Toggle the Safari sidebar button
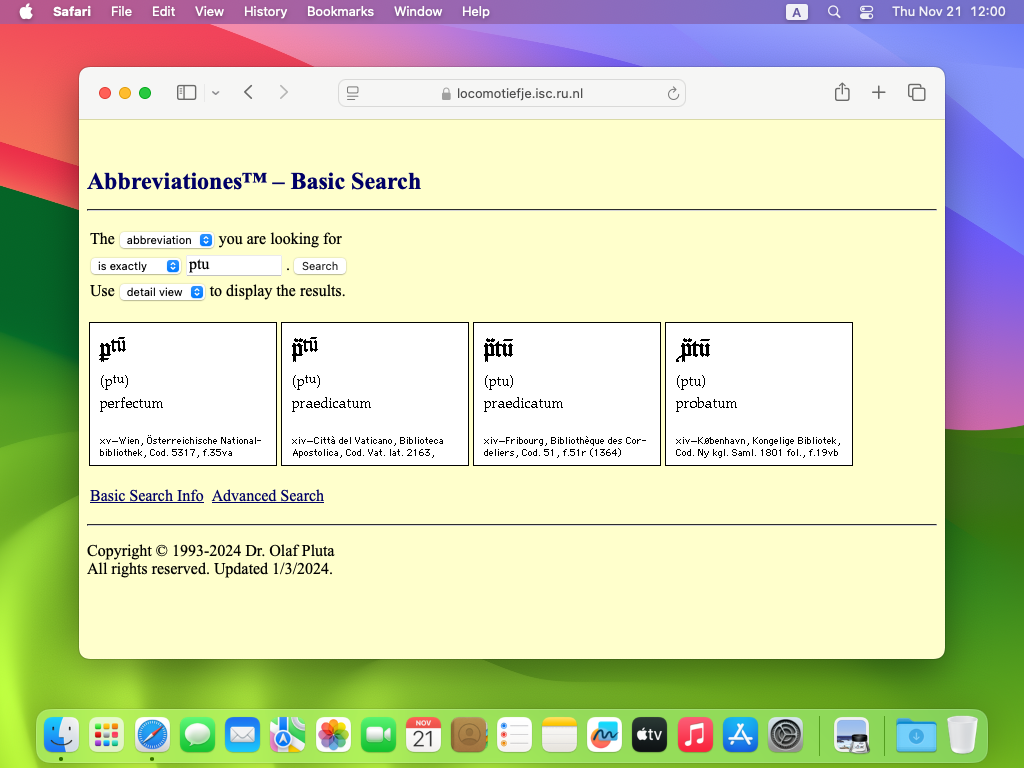 click(187, 93)
